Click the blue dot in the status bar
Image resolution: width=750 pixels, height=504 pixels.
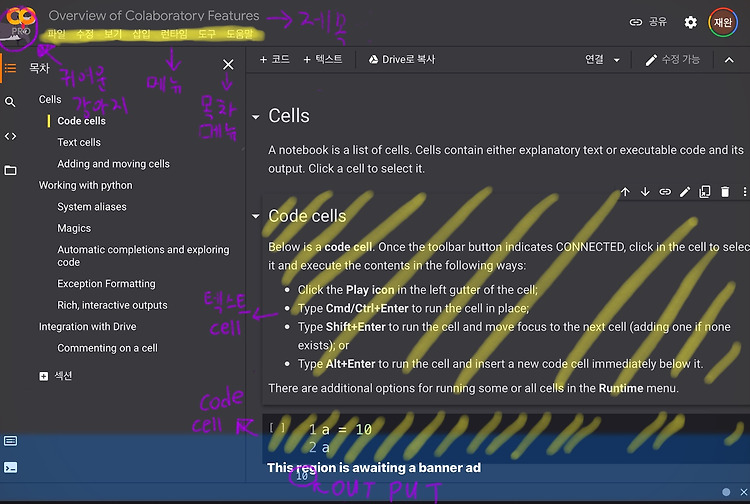(x=726, y=492)
